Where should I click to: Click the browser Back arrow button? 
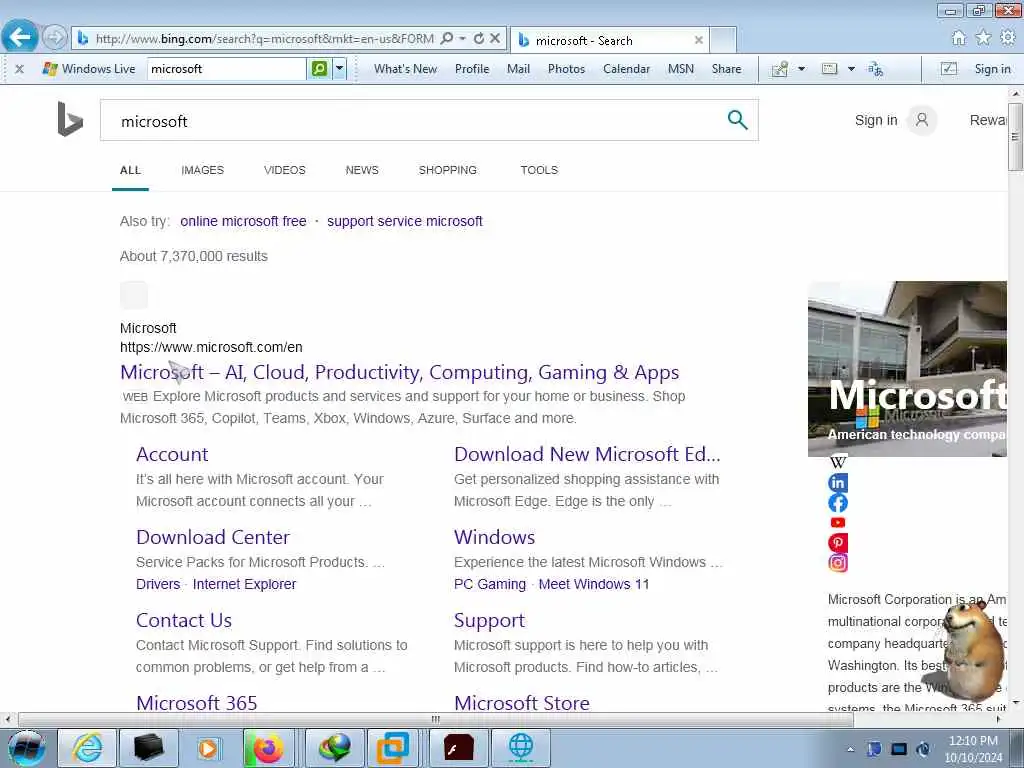[20, 37]
